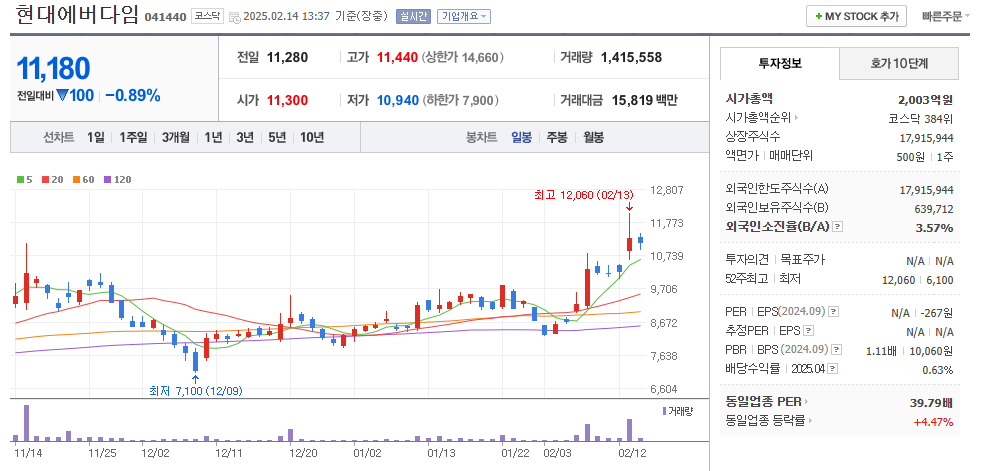Click the purple 거래량 legend swatch
The width and height of the screenshot is (993, 471).
[664, 411]
